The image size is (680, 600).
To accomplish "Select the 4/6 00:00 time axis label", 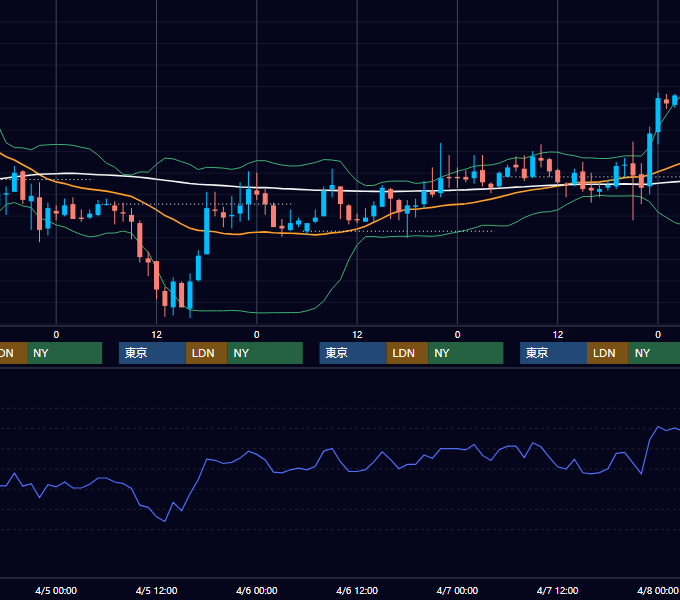I will click(257, 590).
